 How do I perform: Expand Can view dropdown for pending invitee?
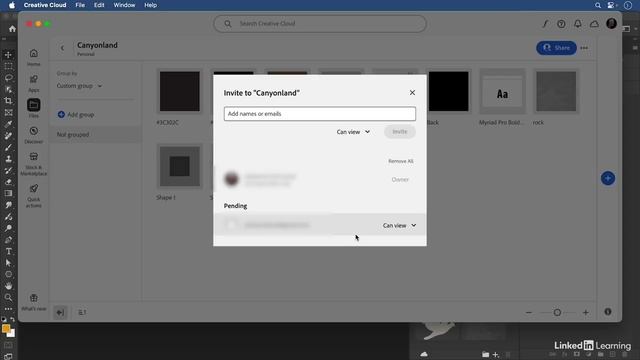tap(399, 225)
